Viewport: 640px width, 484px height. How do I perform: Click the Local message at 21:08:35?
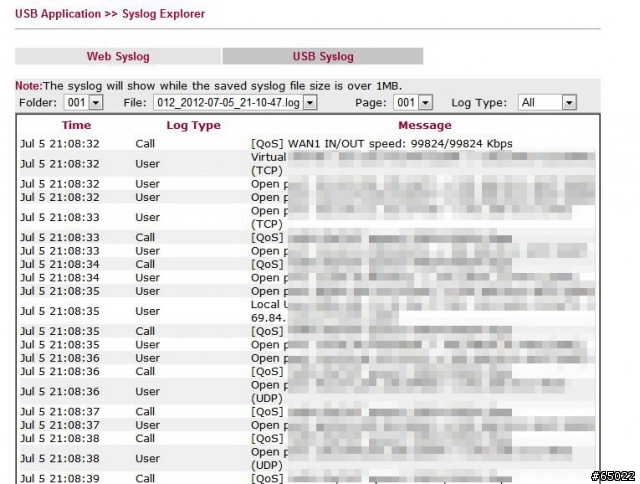tap(422, 311)
